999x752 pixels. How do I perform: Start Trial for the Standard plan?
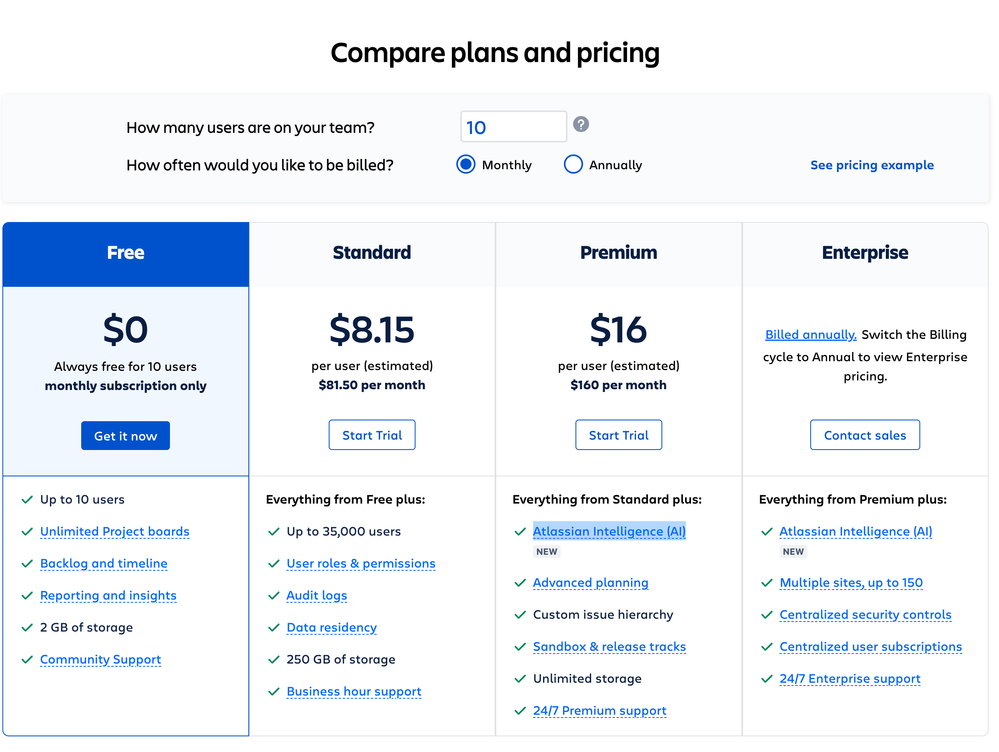372,435
